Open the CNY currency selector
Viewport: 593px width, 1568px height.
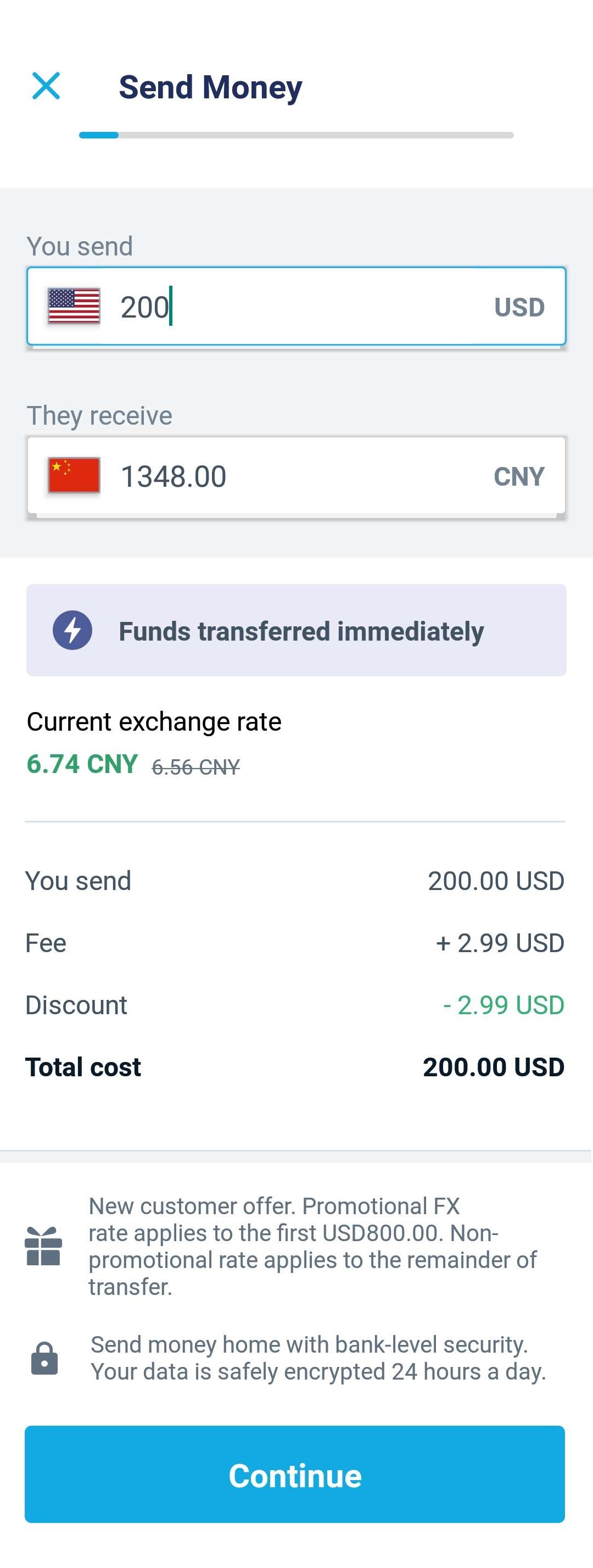pos(519,476)
